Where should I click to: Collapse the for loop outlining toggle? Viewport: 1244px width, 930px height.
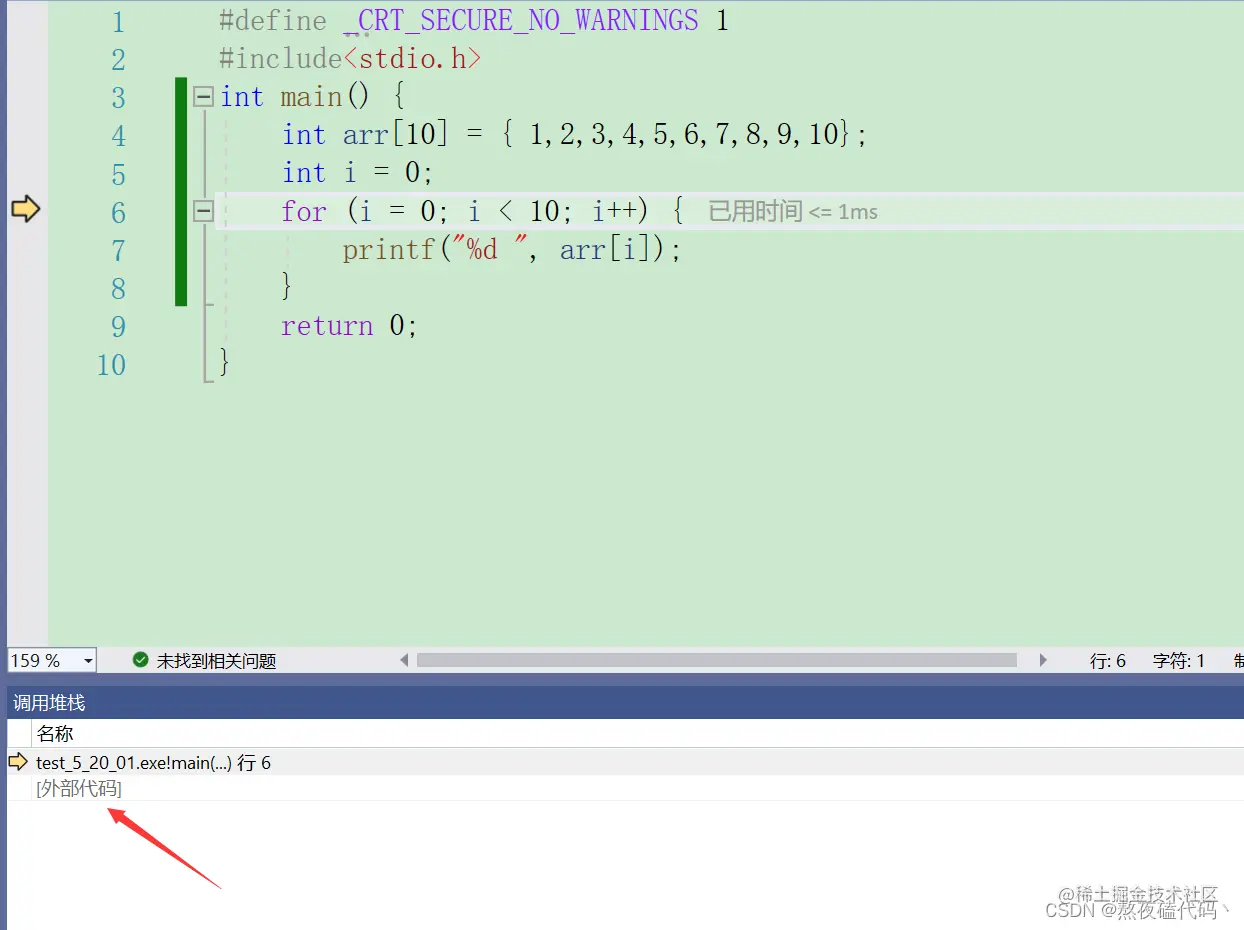(204, 211)
